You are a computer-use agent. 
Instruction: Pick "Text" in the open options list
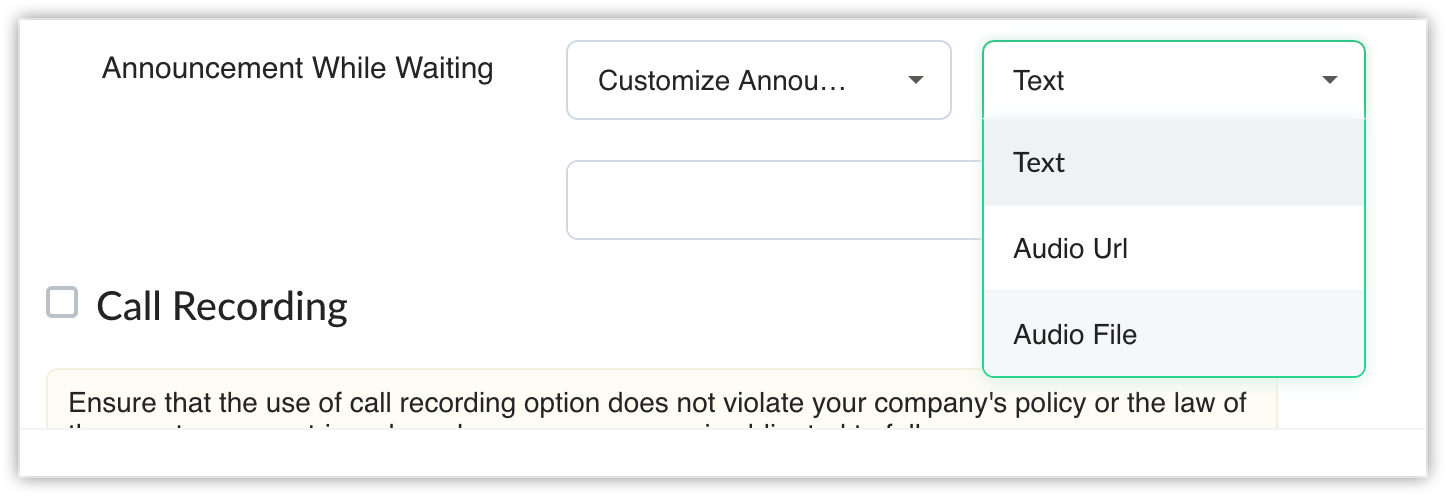(1039, 162)
